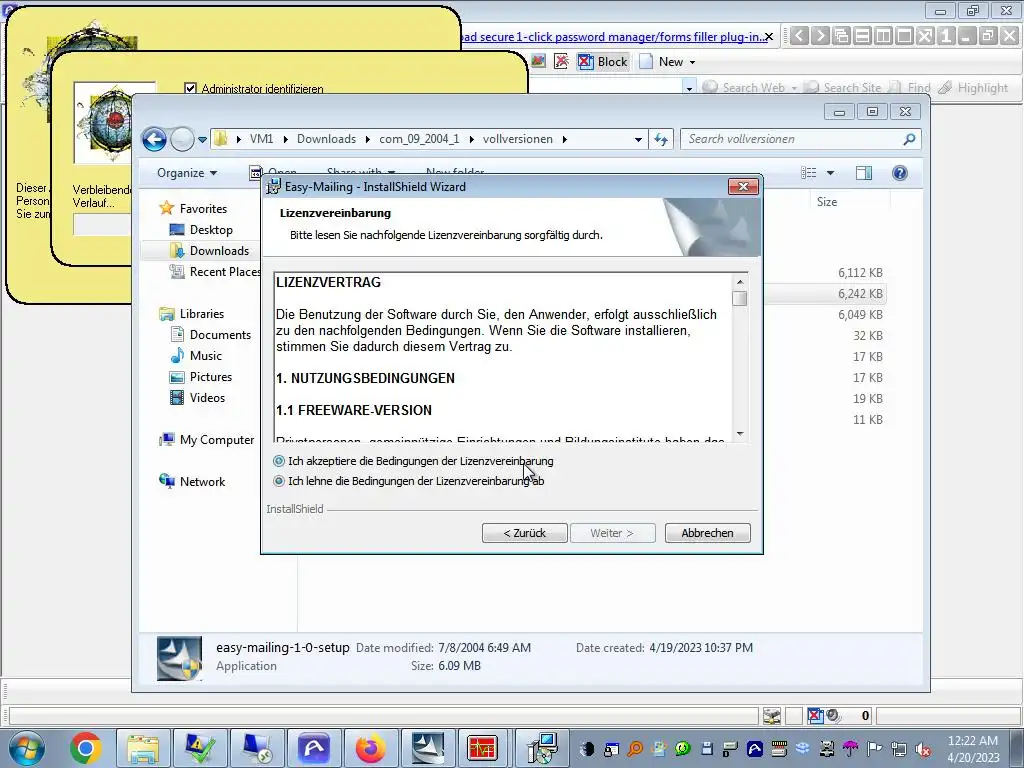
Task: Click the tile vertically toolbar icon
Action: click(x=883, y=35)
